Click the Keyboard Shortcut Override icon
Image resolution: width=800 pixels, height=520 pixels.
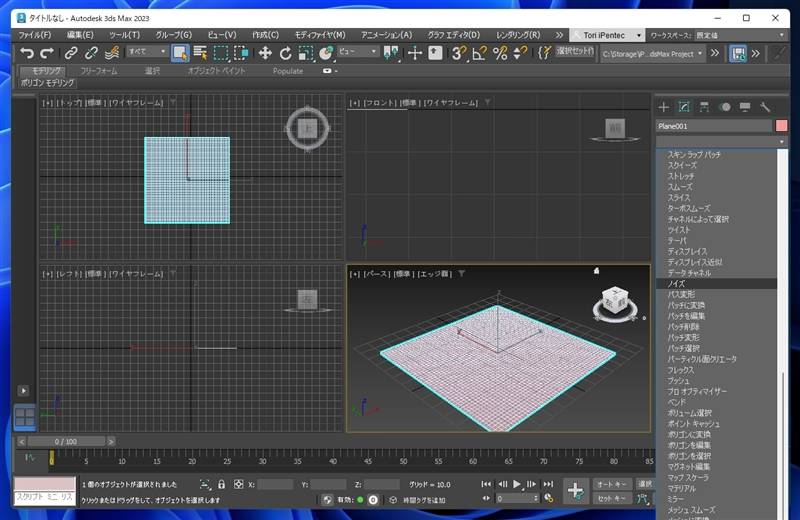click(x=435, y=53)
